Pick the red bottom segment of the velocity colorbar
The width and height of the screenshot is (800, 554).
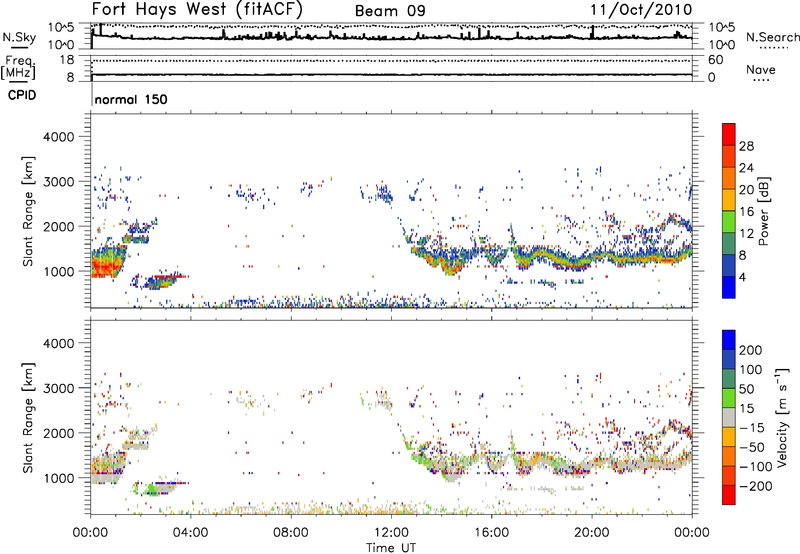pyautogui.click(x=729, y=495)
